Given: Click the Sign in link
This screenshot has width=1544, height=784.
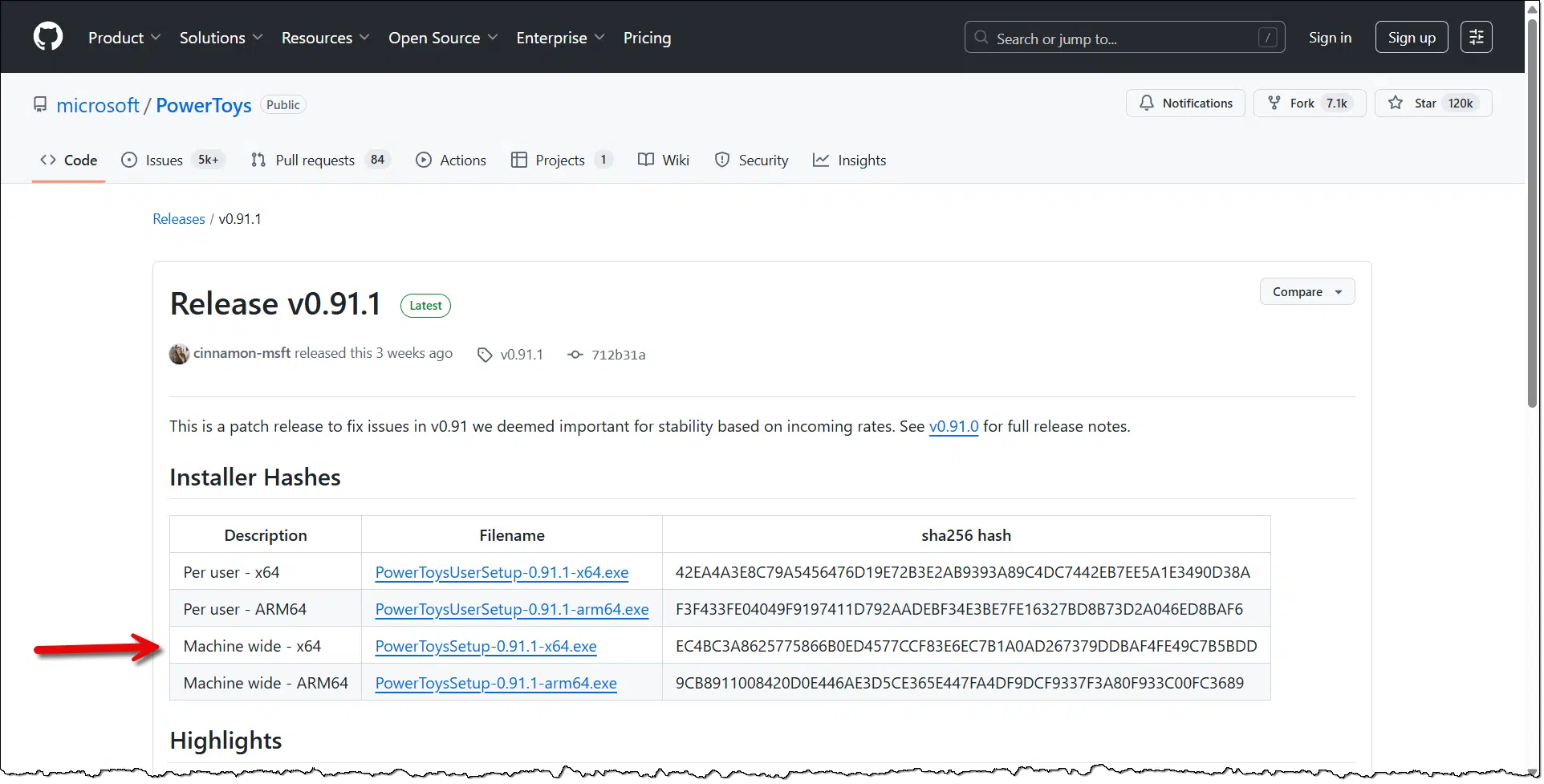Looking at the screenshot, I should click(1330, 38).
